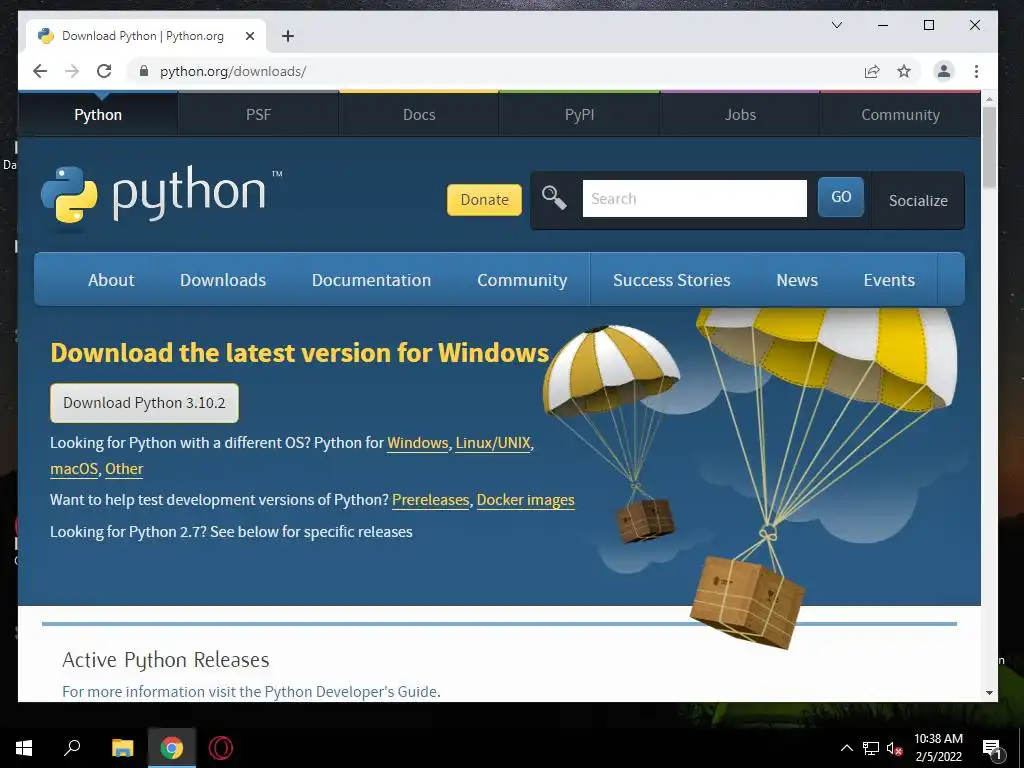
Task: Reload the page with refresh icon
Action: pos(104,71)
